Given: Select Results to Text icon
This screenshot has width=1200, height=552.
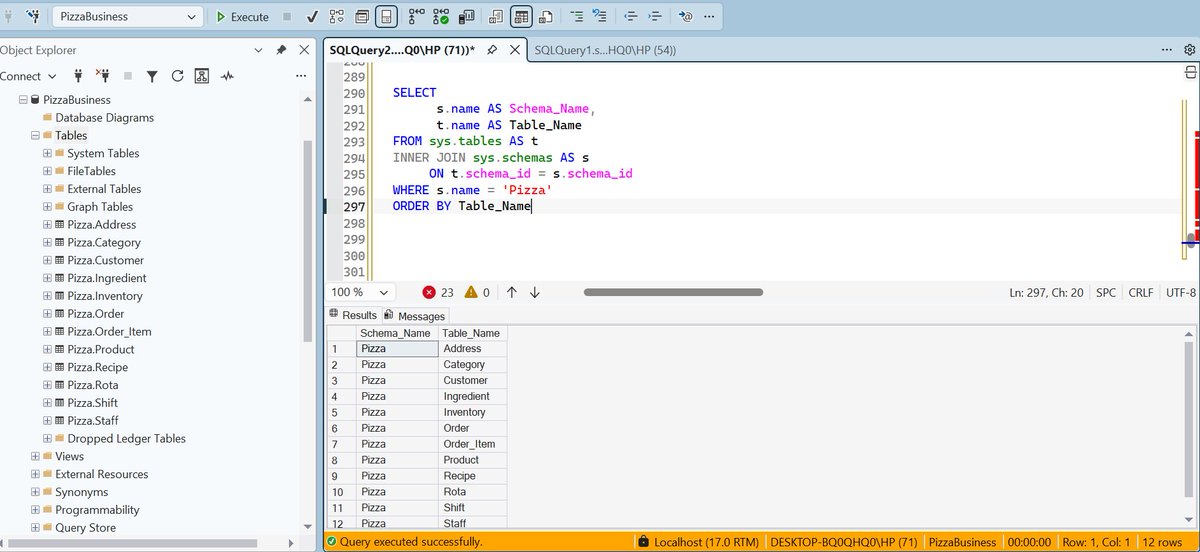Looking at the screenshot, I should [496, 17].
